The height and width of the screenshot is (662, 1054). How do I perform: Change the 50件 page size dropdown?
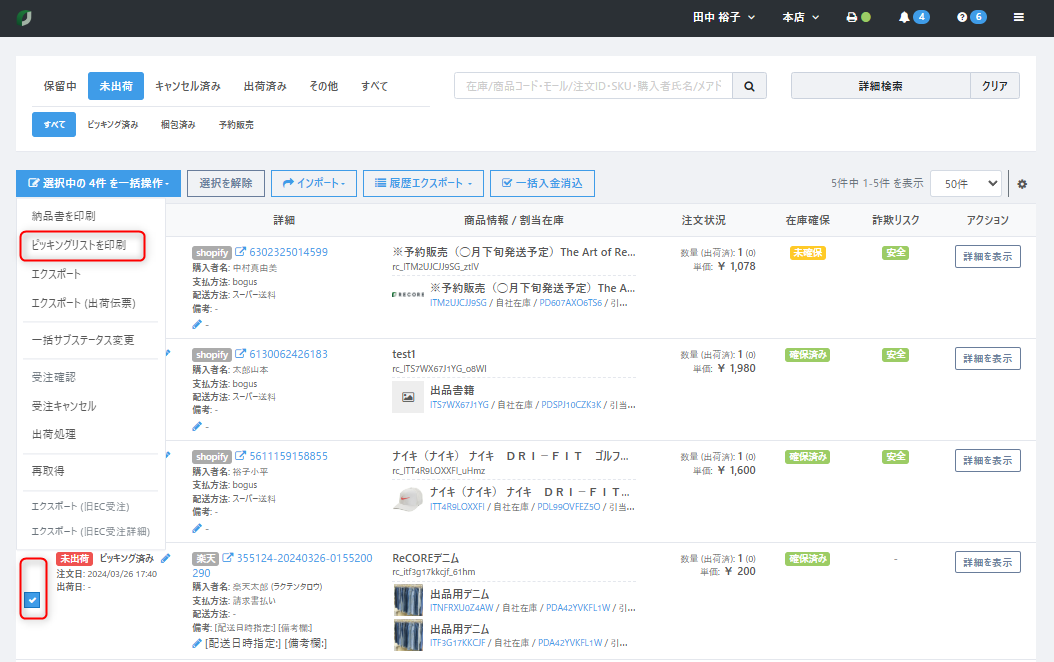(964, 183)
